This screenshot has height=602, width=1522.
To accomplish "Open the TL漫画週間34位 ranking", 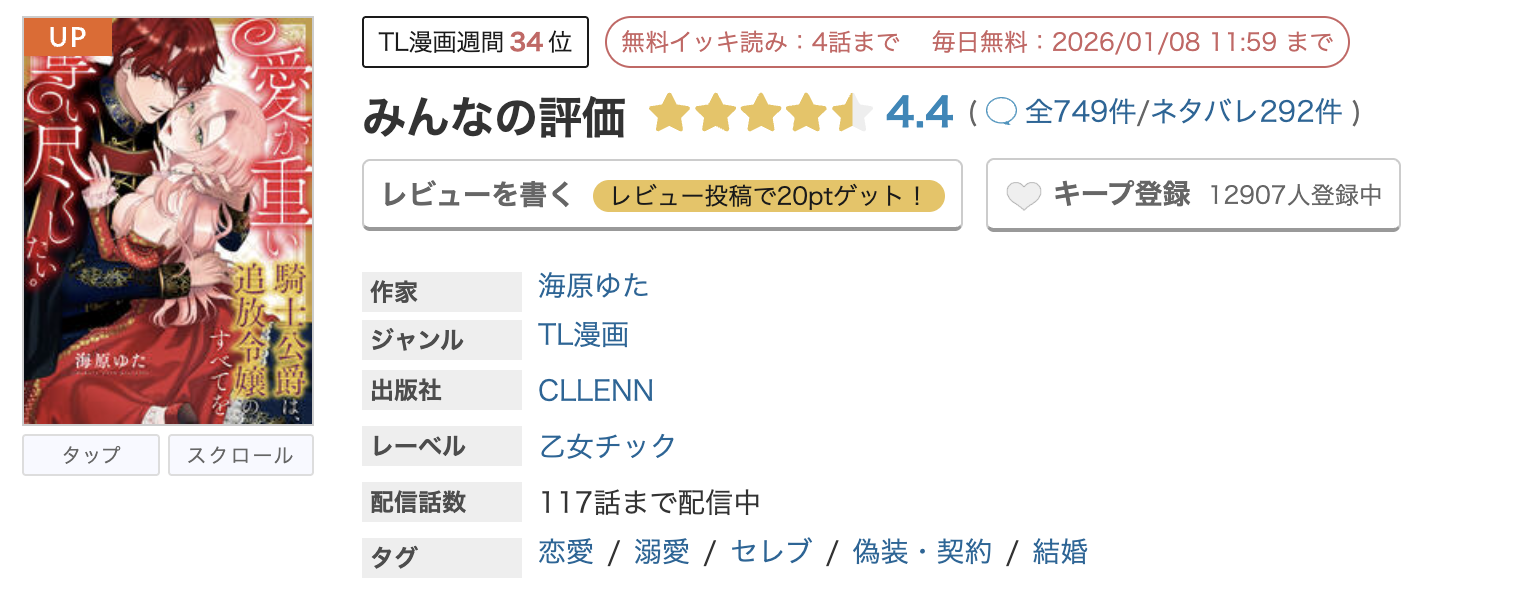I will click(x=475, y=42).
